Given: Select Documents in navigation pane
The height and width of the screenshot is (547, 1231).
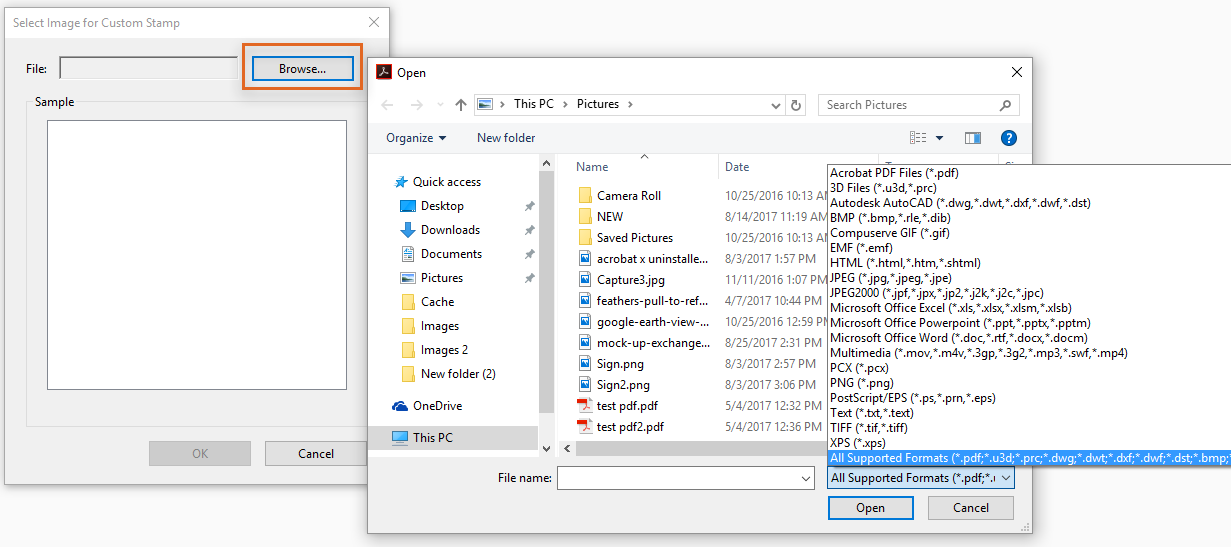Looking at the screenshot, I should (451, 254).
